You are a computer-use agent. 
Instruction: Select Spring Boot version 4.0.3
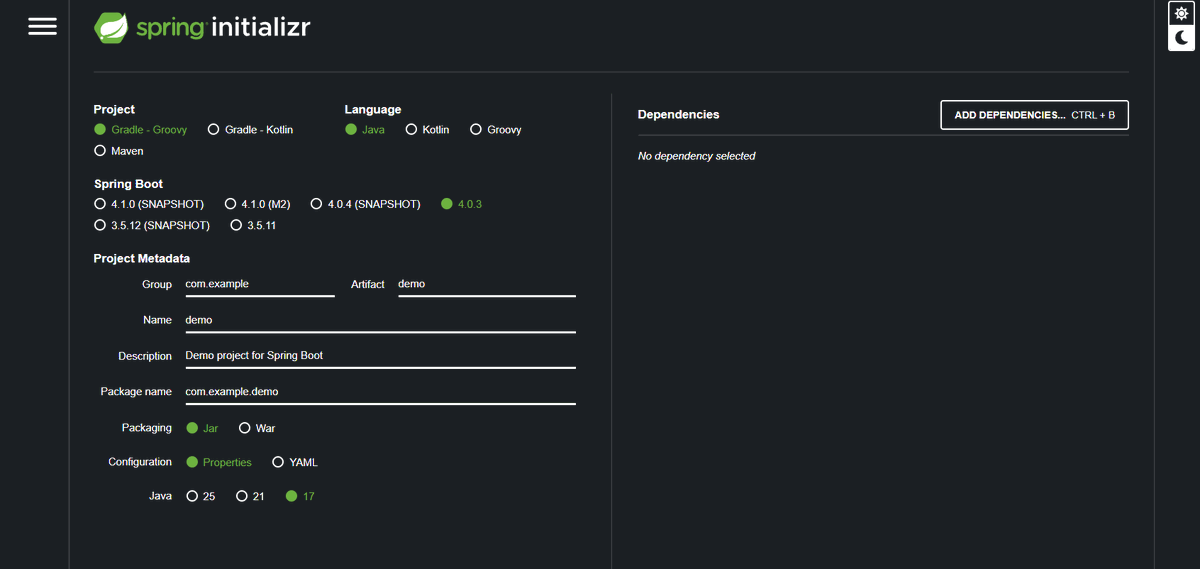(x=461, y=204)
